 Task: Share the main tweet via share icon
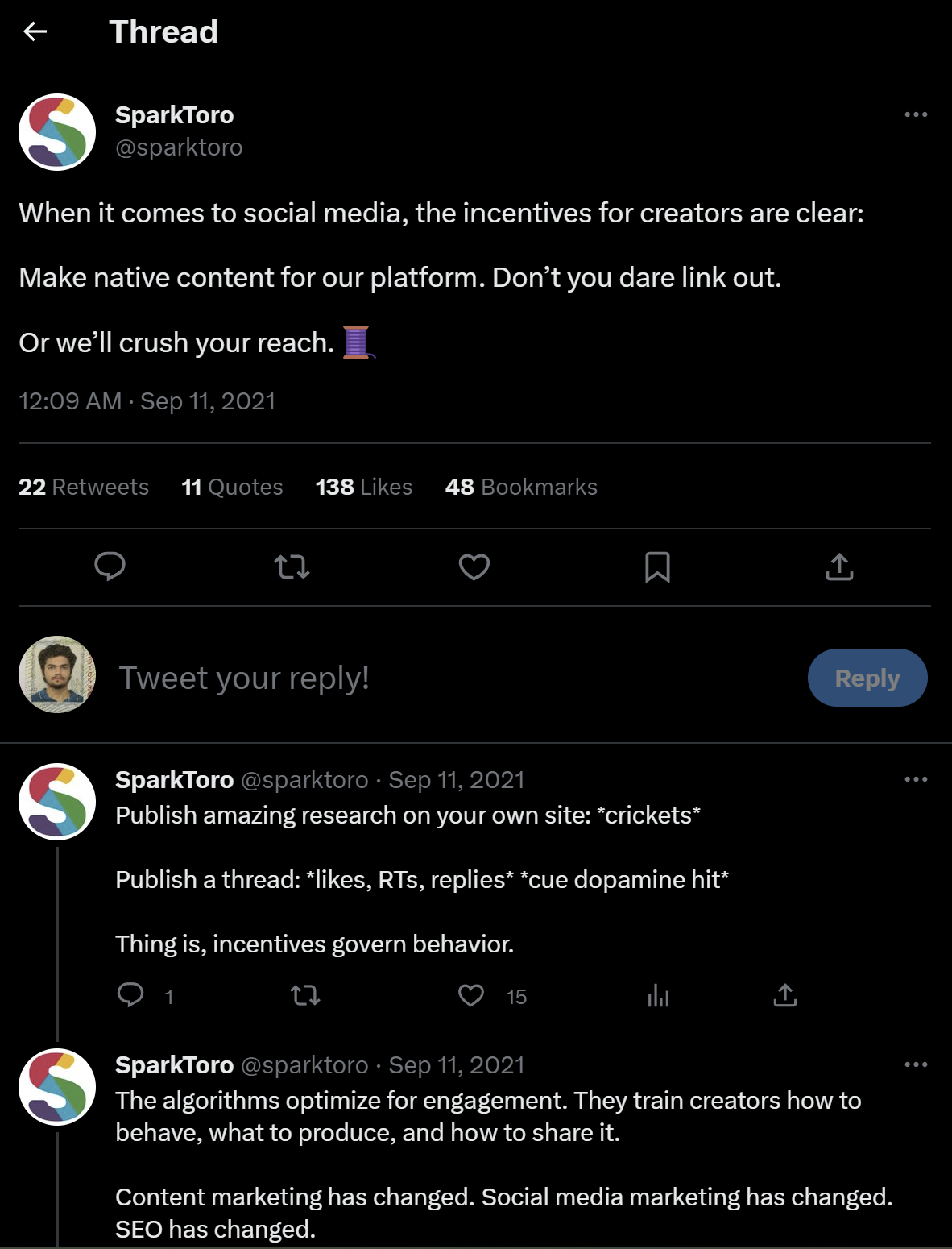coord(839,566)
